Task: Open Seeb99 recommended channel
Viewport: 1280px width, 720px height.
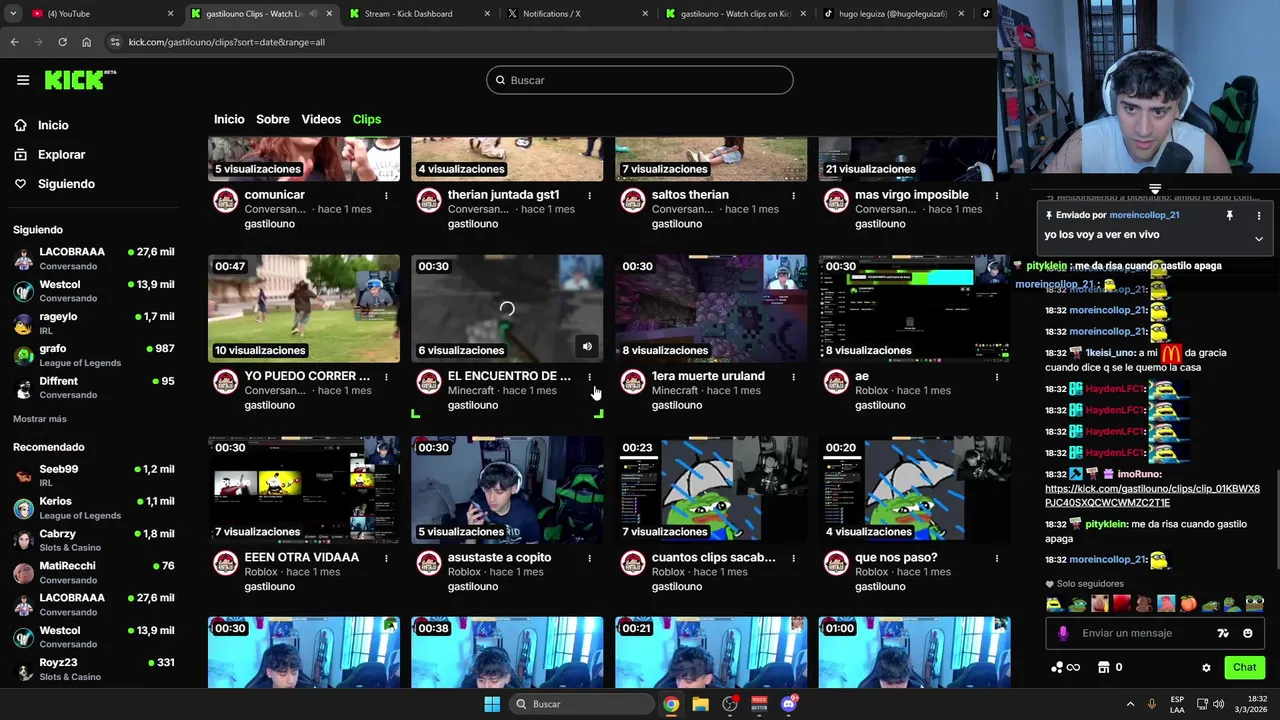Action: pos(93,475)
